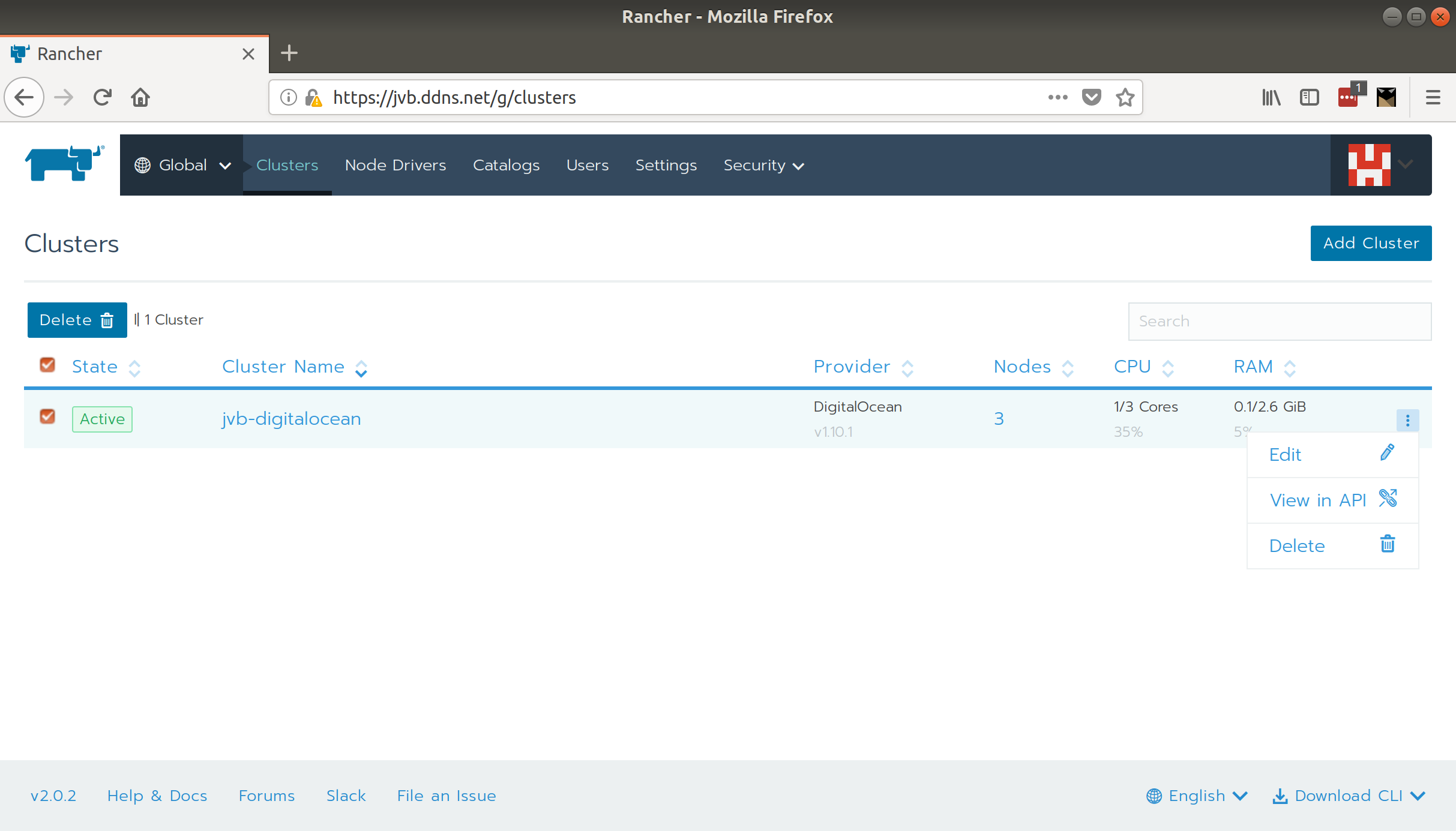Click the Firefox home icon
The height and width of the screenshot is (831, 1456).
coord(140,97)
